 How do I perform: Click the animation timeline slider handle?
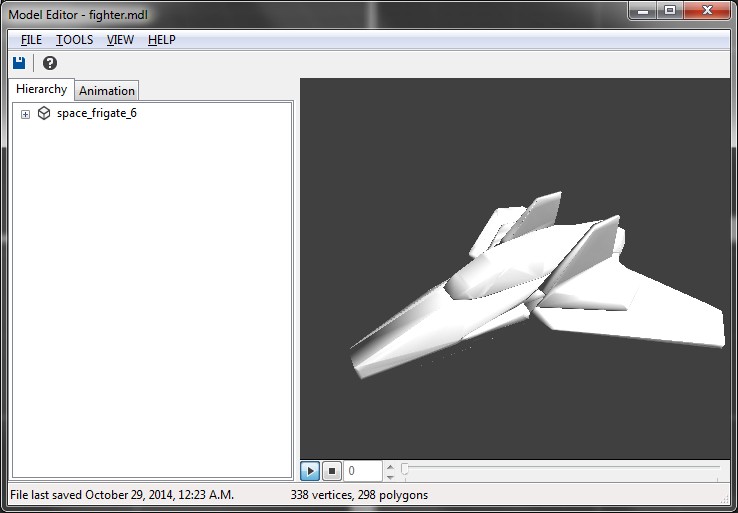pos(404,469)
